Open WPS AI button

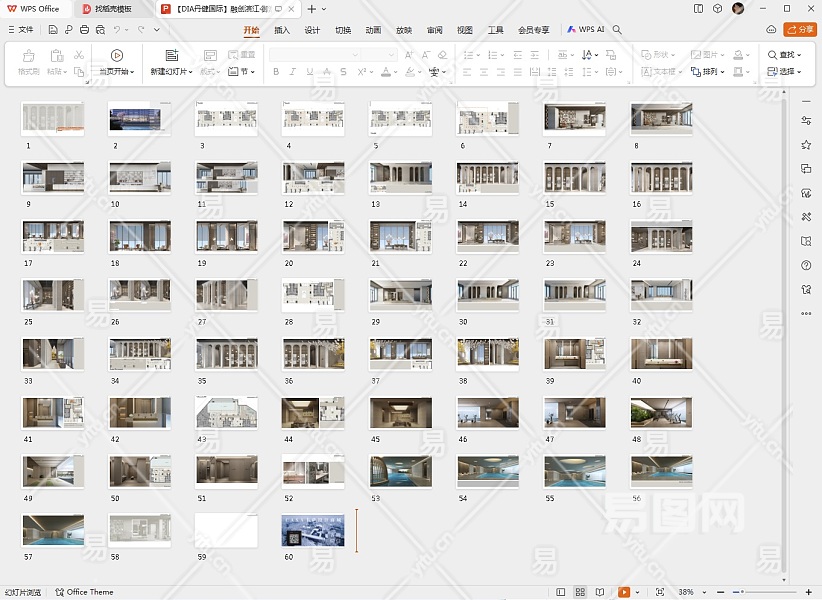(x=586, y=30)
